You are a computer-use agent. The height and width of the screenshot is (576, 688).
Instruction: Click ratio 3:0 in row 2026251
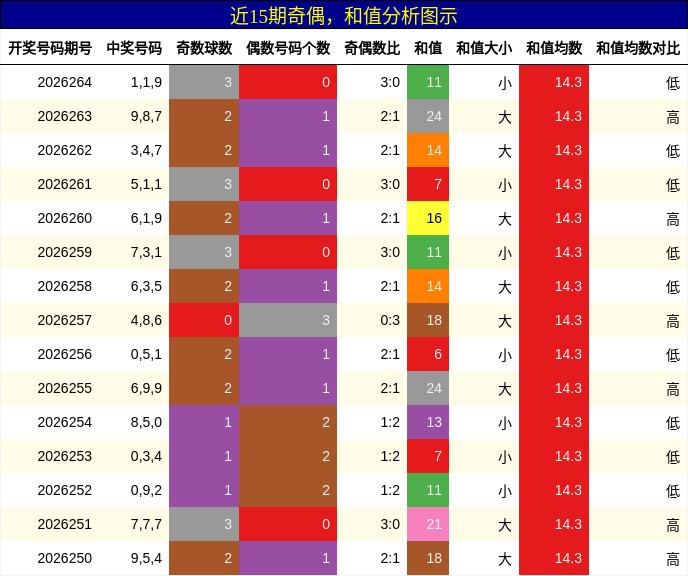(390, 524)
